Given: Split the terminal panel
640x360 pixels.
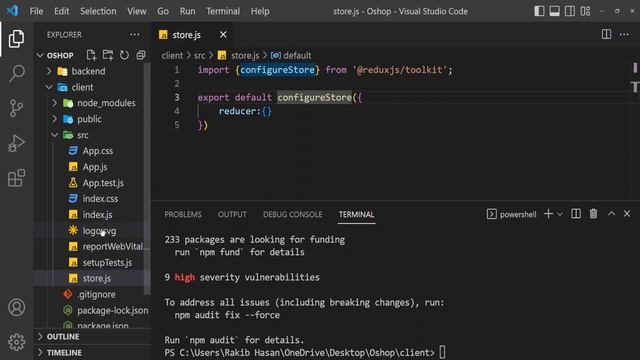Looking at the screenshot, I should (x=576, y=214).
